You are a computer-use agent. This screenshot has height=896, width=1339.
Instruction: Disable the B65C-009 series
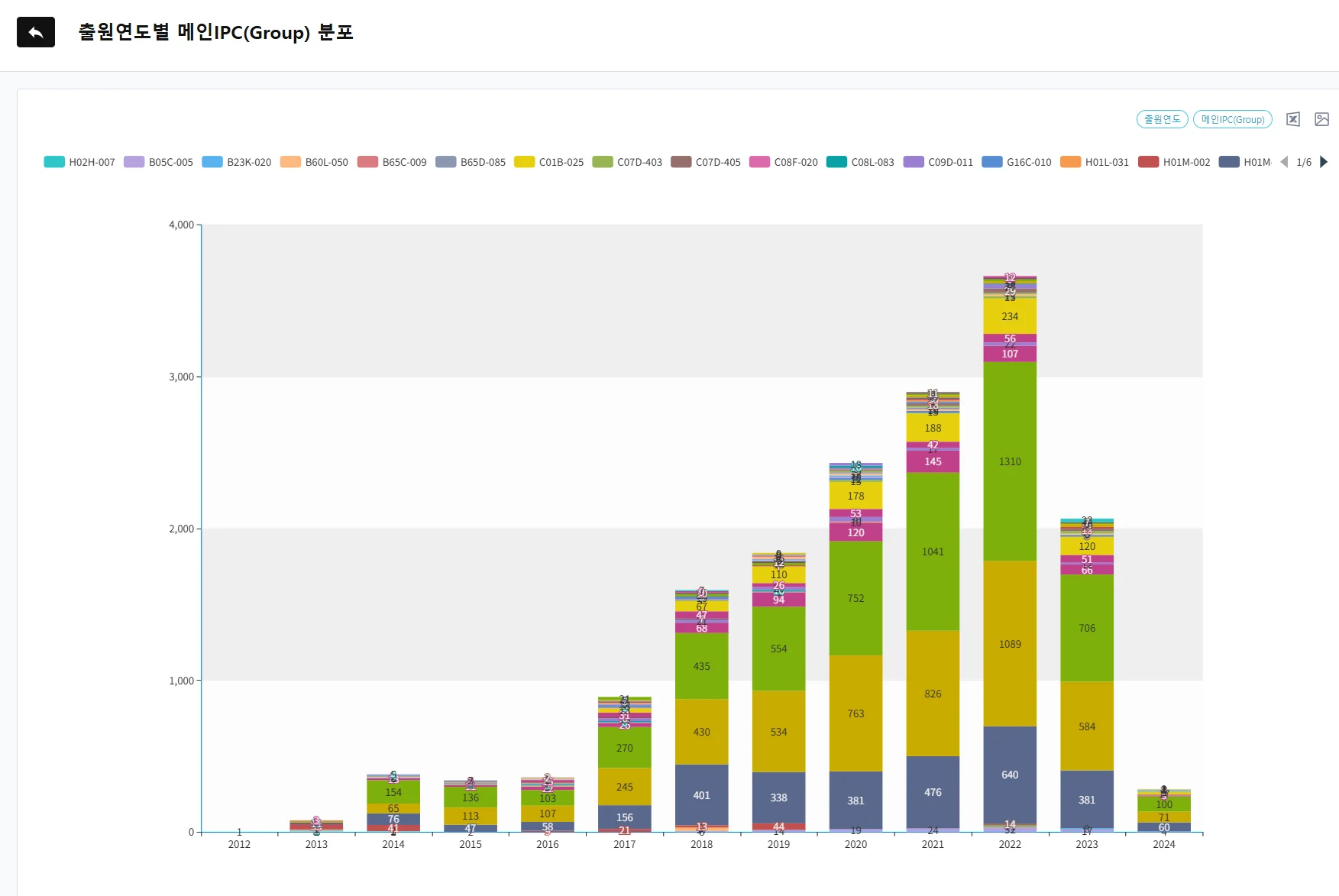point(392,162)
